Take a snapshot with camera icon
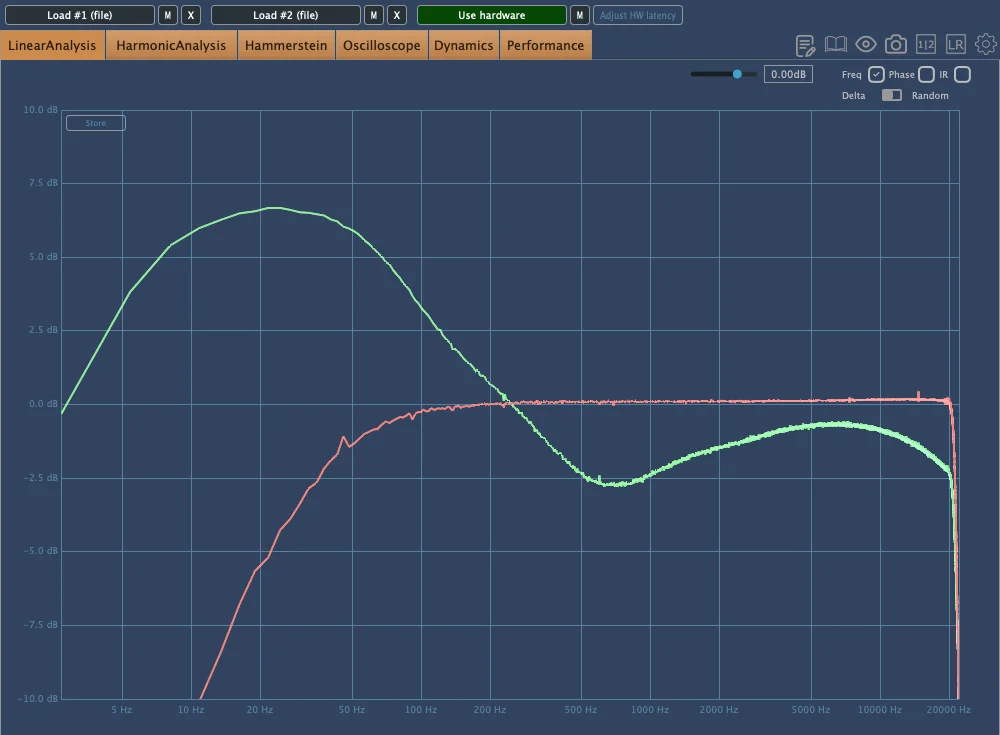1000x735 pixels. click(896, 45)
